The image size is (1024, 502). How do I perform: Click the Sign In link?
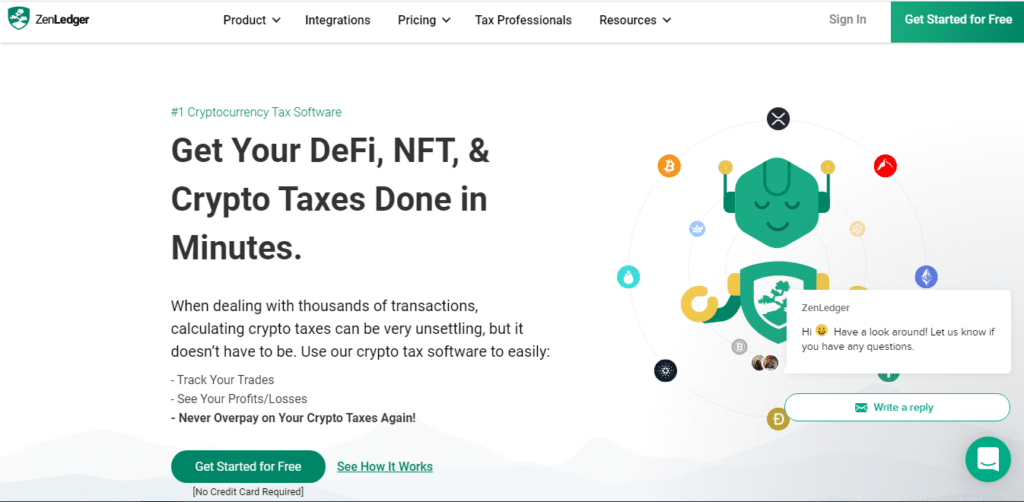(847, 20)
